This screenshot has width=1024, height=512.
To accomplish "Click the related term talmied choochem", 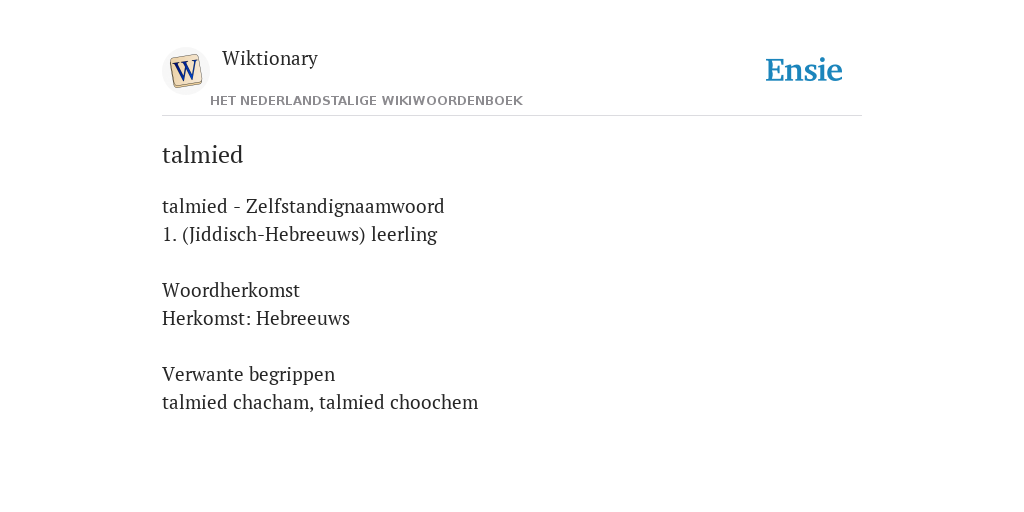I will click(x=398, y=402).
